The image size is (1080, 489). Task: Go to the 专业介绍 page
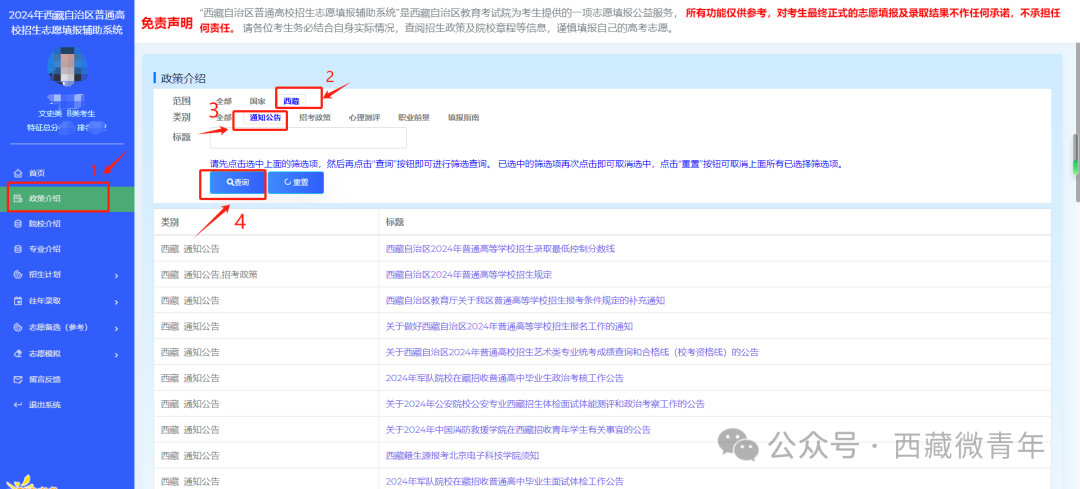point(67,249)
